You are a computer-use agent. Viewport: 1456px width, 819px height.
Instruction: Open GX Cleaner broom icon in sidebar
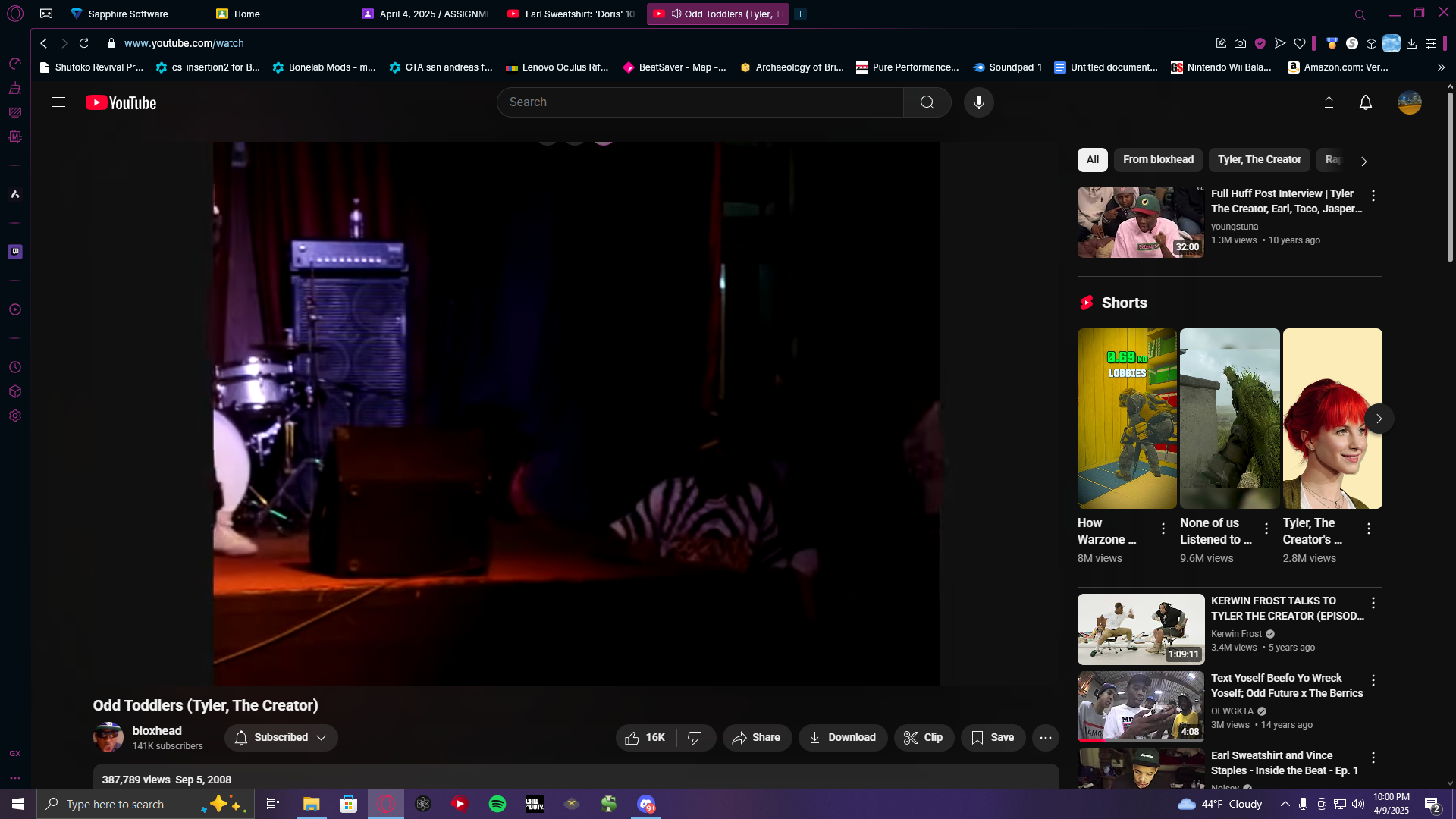[15, 88]
